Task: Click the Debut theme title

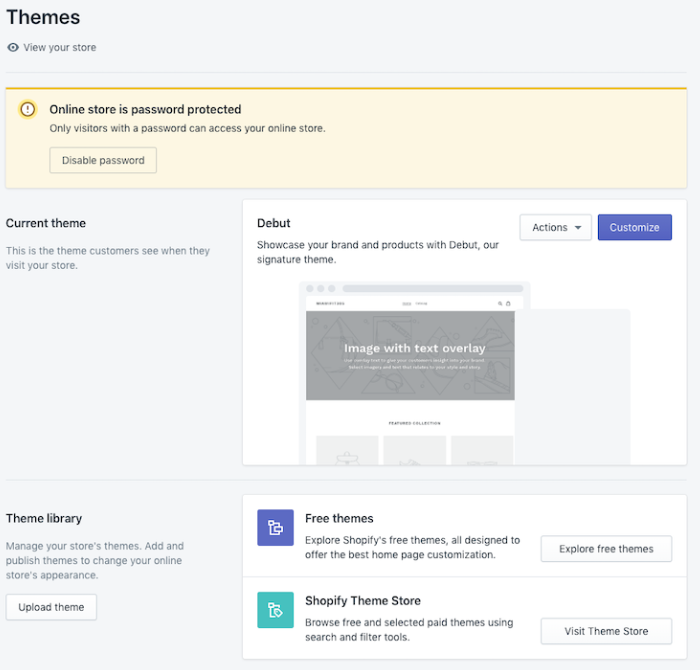Action: 274,223
